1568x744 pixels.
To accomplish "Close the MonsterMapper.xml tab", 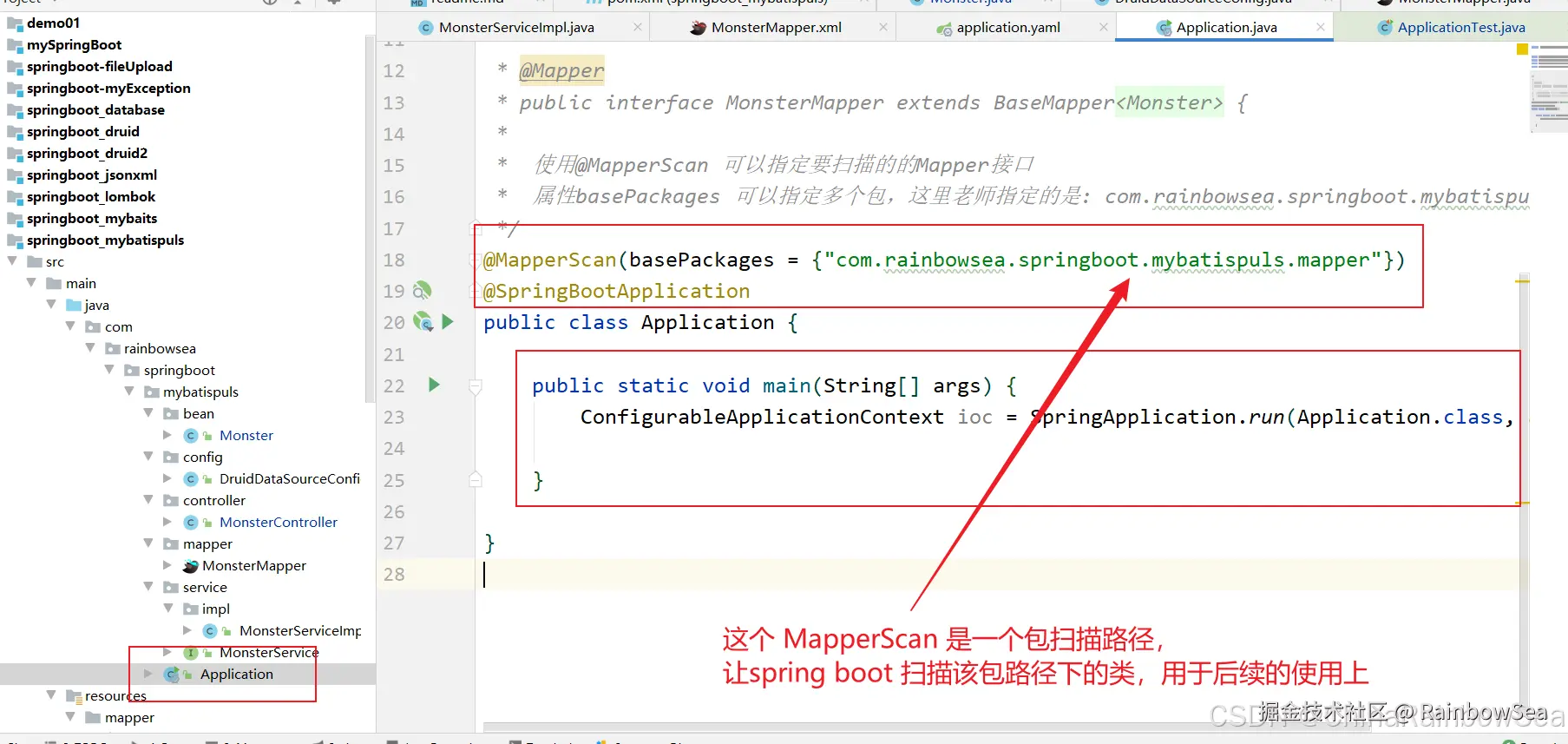I will pyautogui.click(x=883, y=27).
